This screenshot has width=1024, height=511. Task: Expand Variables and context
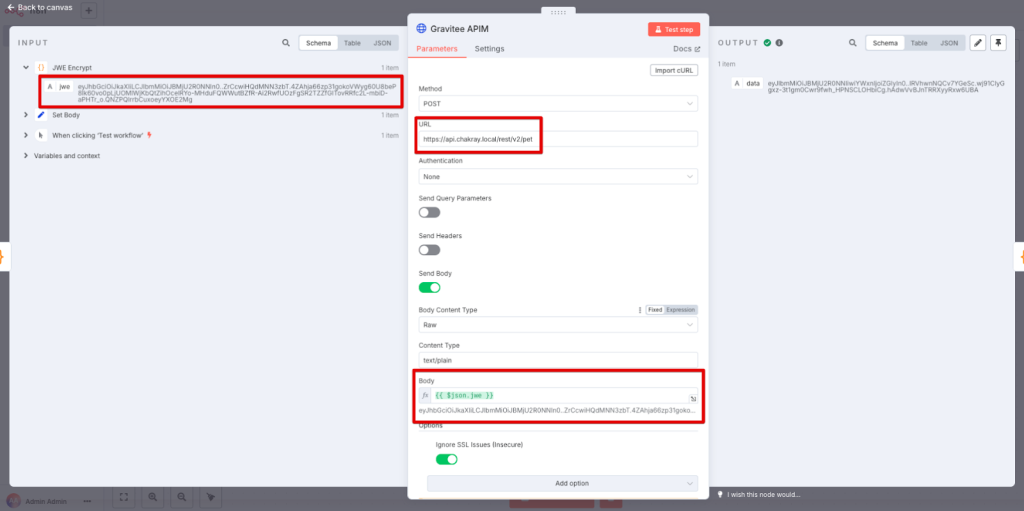(25, 156)
